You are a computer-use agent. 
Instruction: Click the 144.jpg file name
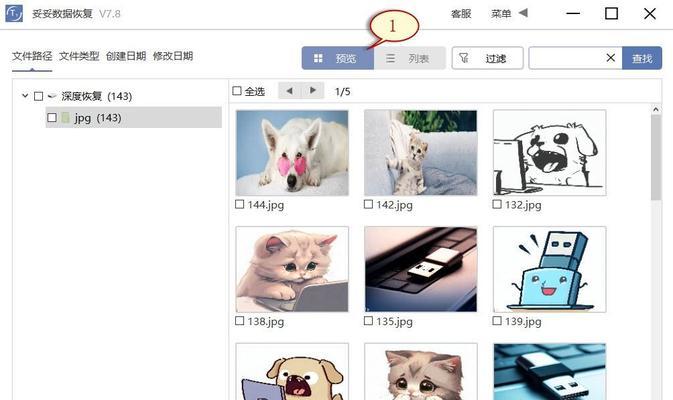click(x=266, y=205)
